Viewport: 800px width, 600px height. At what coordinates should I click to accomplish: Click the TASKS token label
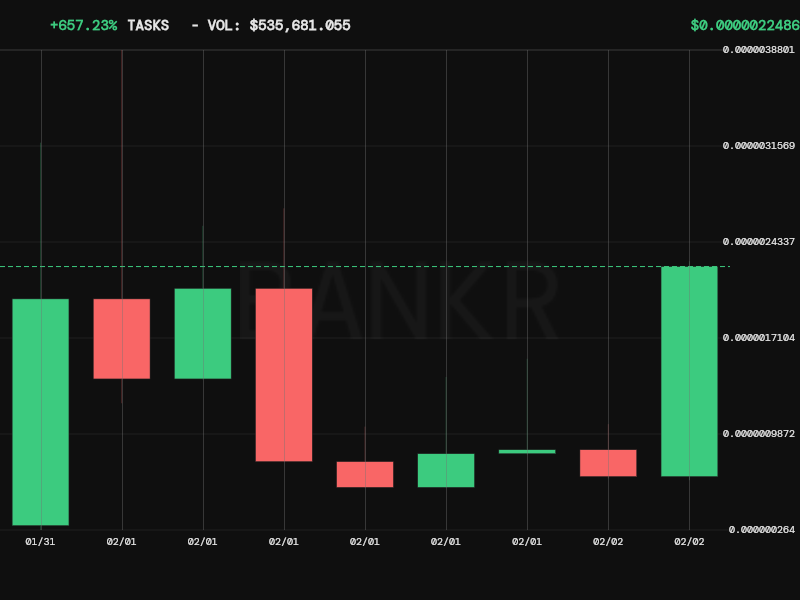(x=148, y=26)
